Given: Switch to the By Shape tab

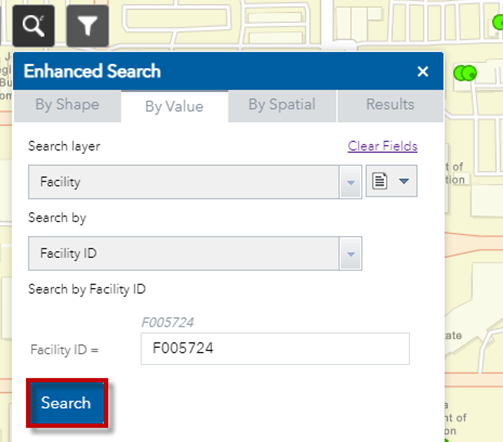Looking at the screenshot, I should pos(67,105).
